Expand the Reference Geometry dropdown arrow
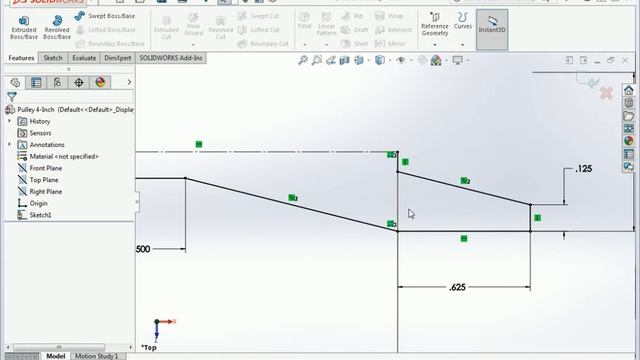640x360 pixels. point(435,44)
